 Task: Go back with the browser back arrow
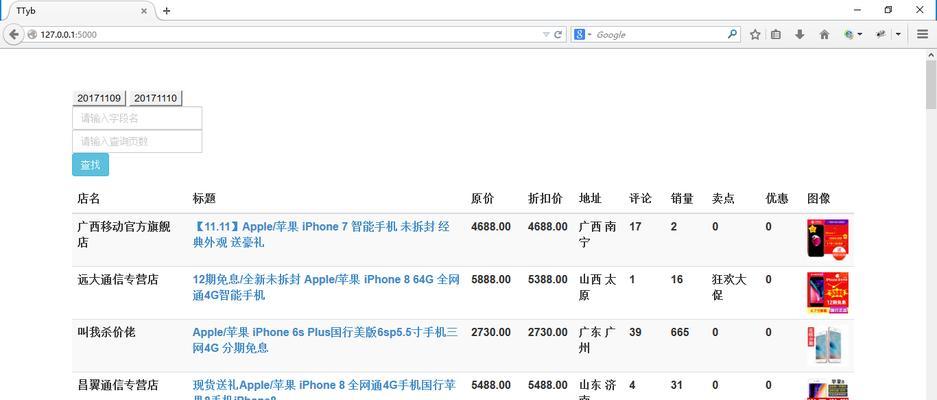13,35
